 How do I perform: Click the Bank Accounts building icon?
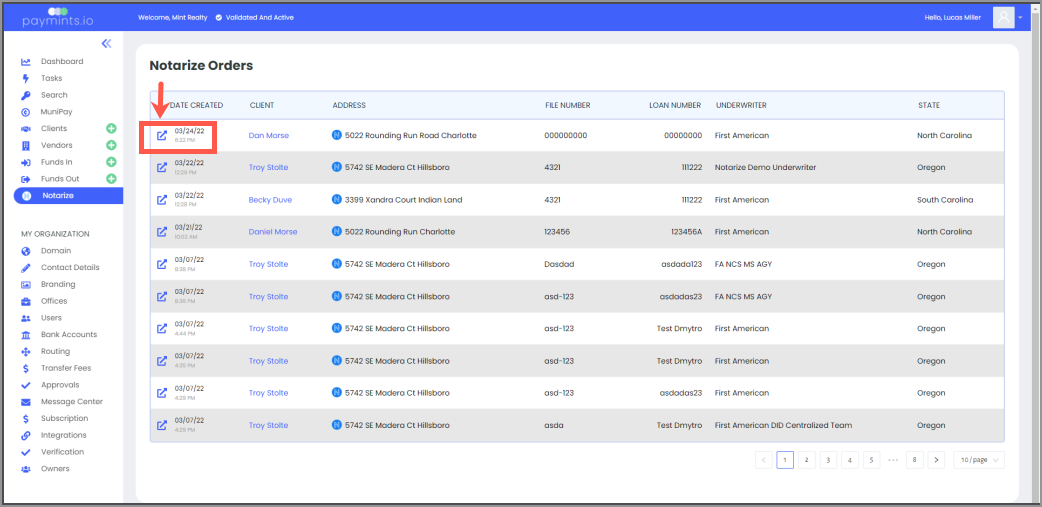[x=26, y=335]
